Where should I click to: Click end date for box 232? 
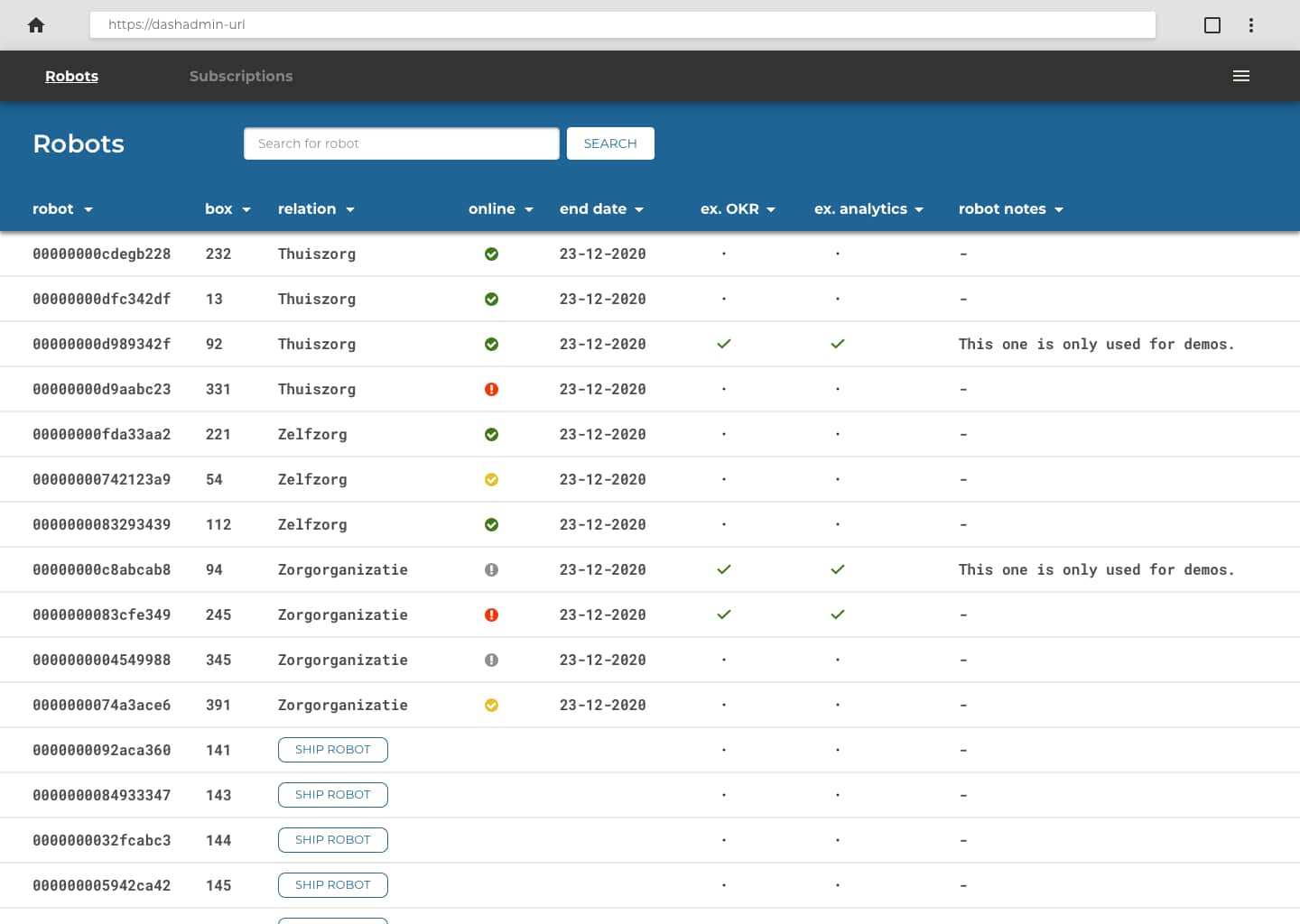point(603,254)
